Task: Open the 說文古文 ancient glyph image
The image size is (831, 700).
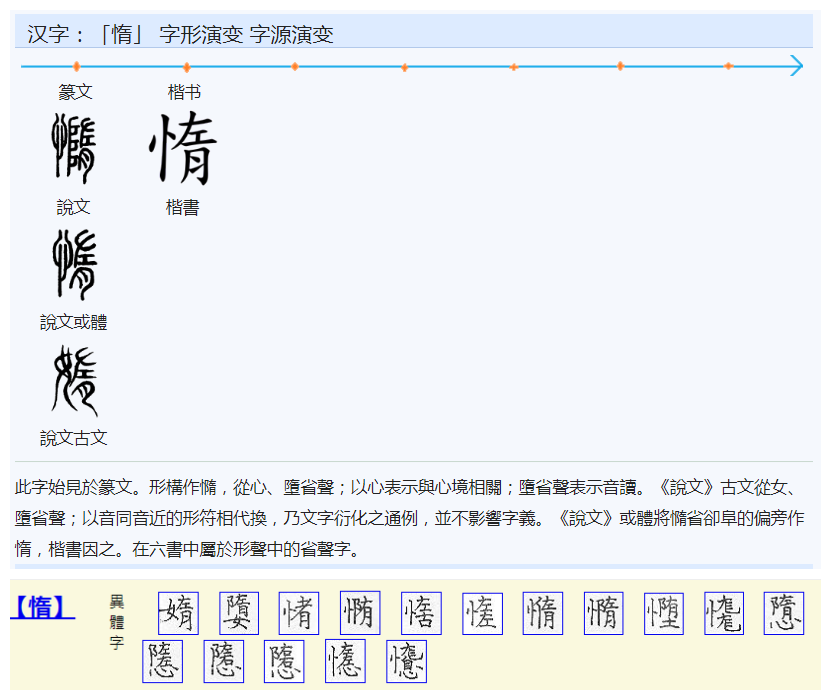Action: click(x=75, y=380)
